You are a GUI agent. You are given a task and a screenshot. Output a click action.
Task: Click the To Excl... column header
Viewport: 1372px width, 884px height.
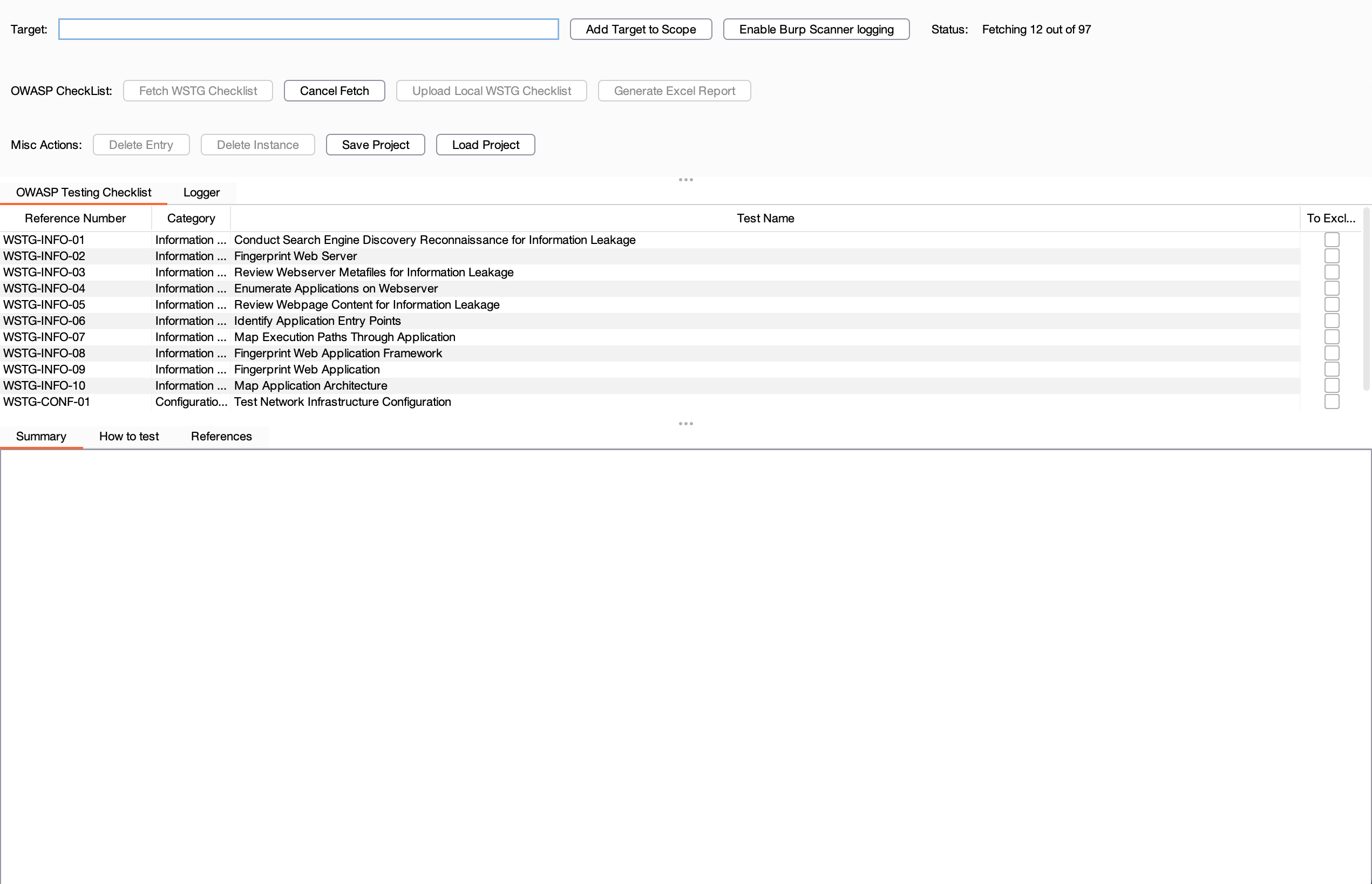click(1330, 218)
